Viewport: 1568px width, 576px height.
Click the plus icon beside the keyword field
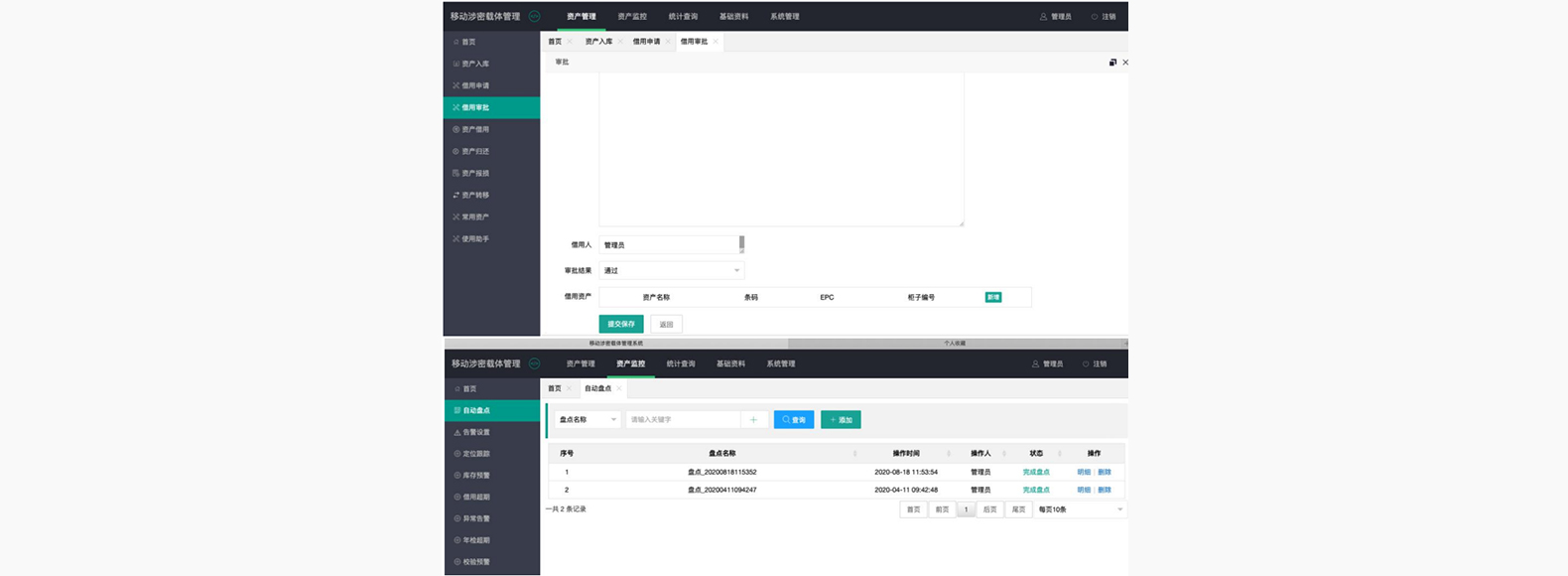(x=753, y=420)
